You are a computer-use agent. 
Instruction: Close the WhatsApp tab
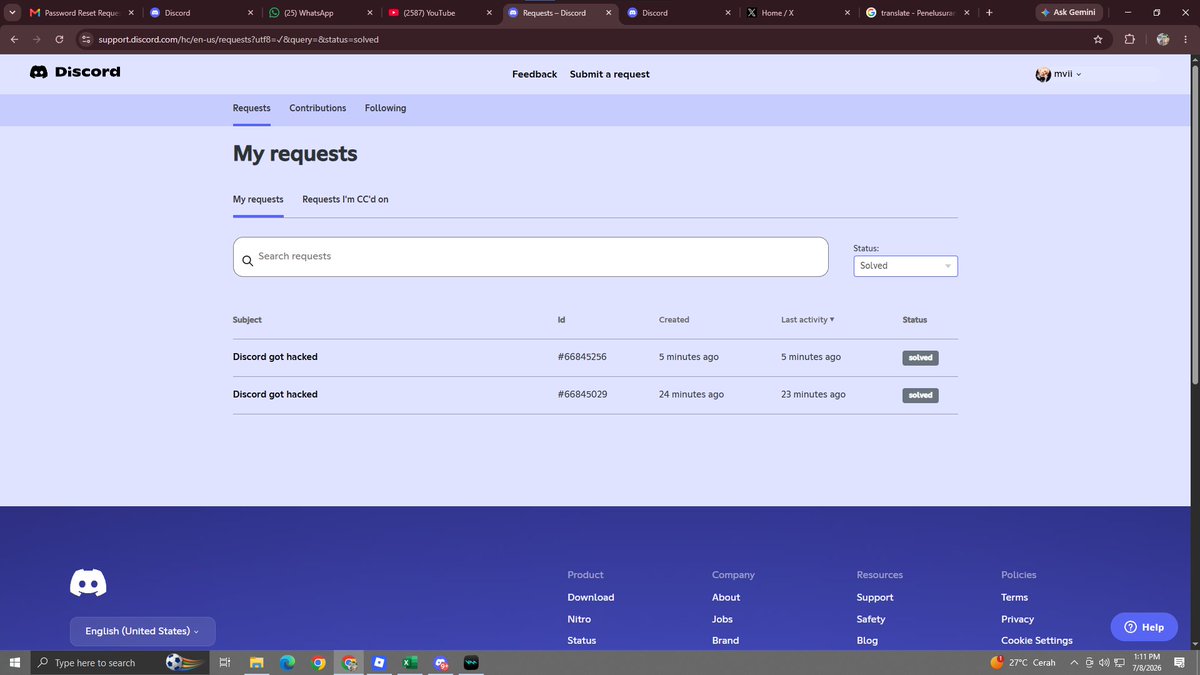[370, 13]
